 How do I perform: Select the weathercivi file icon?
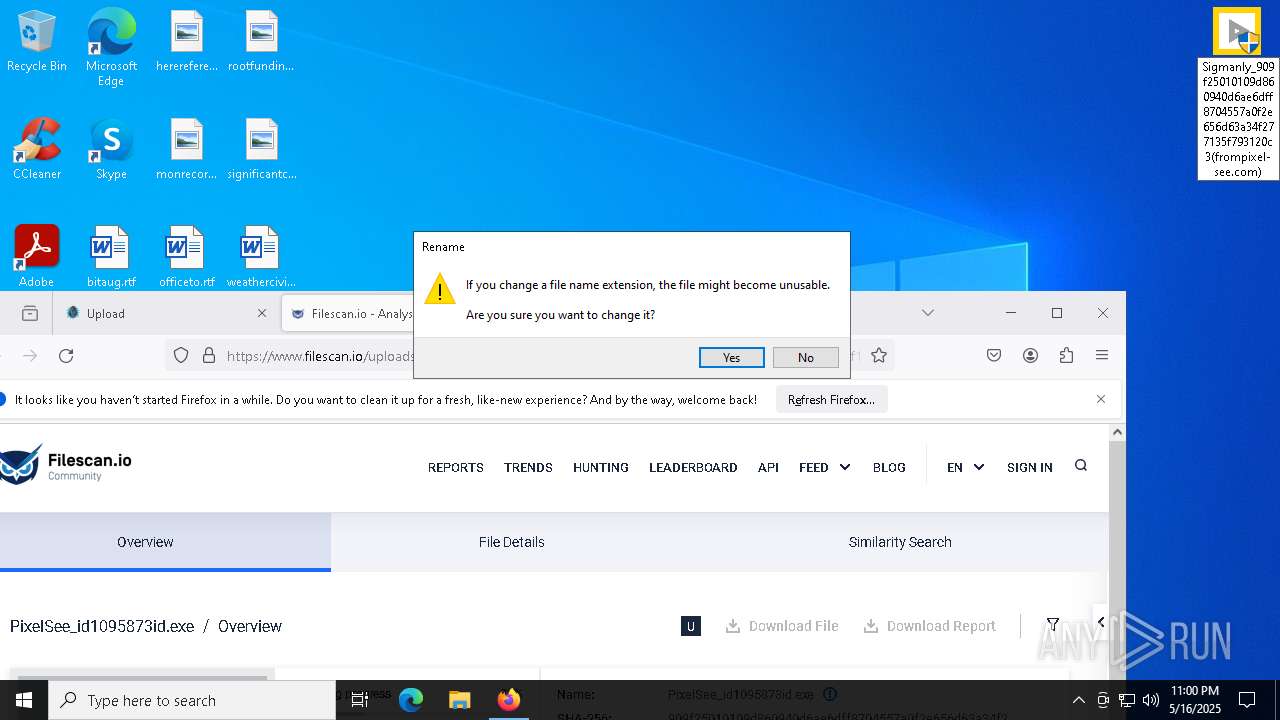click(261, 256)
